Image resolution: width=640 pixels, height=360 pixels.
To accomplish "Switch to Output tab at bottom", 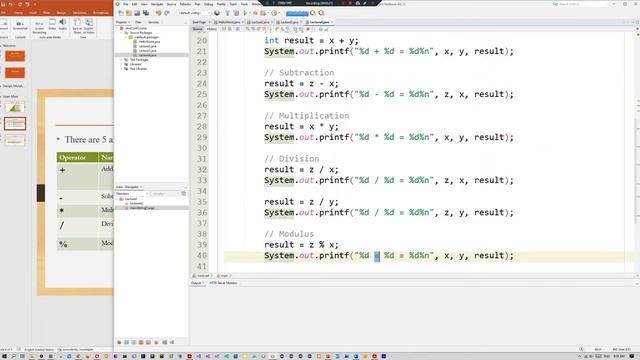I will [196, 283].
